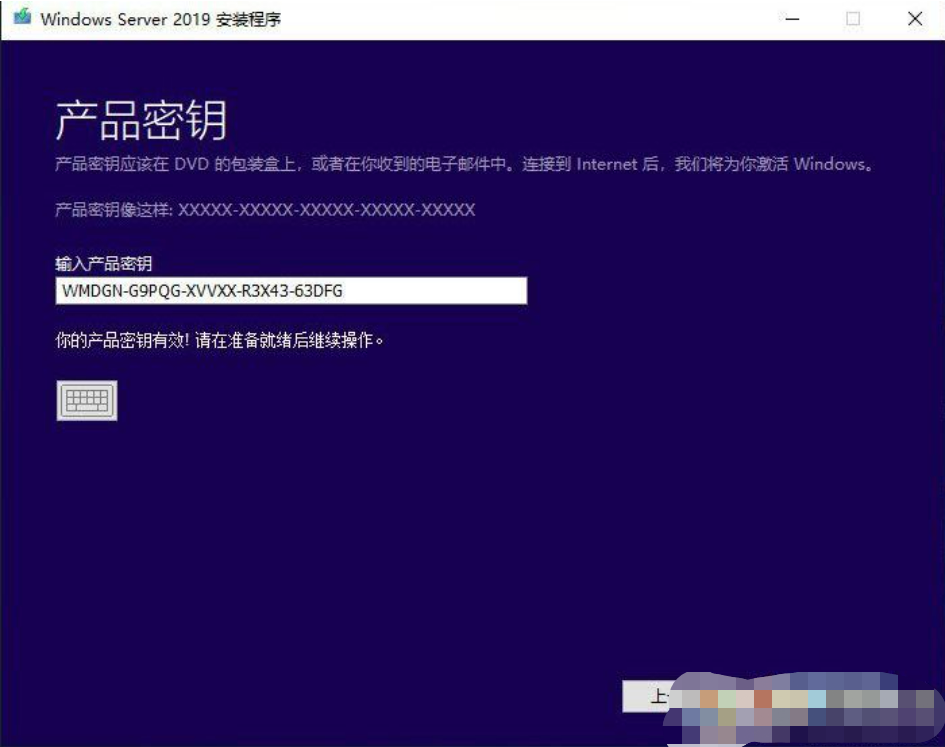The height and width of the screenshot is (747, 945).
Task: Click the window title 'Windows Server 2019 安装程序'
Action: pyautogui.click(x=160, y=19)
